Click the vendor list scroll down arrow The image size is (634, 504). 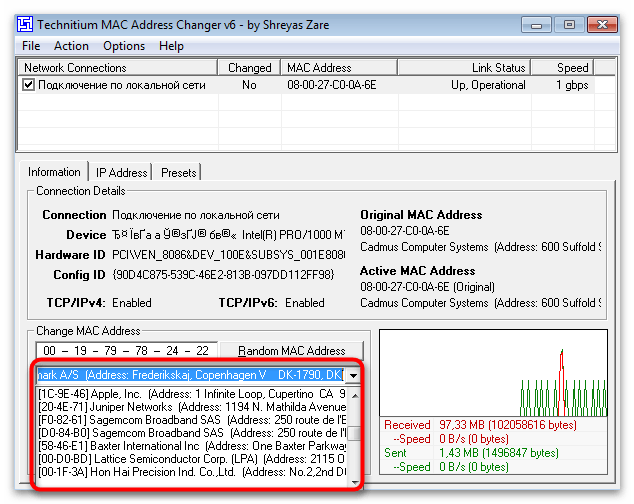coord(355,482)
